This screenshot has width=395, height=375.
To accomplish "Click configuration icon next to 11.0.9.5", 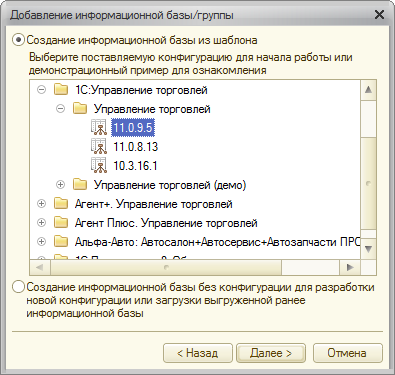I will (x=99, y=128).
